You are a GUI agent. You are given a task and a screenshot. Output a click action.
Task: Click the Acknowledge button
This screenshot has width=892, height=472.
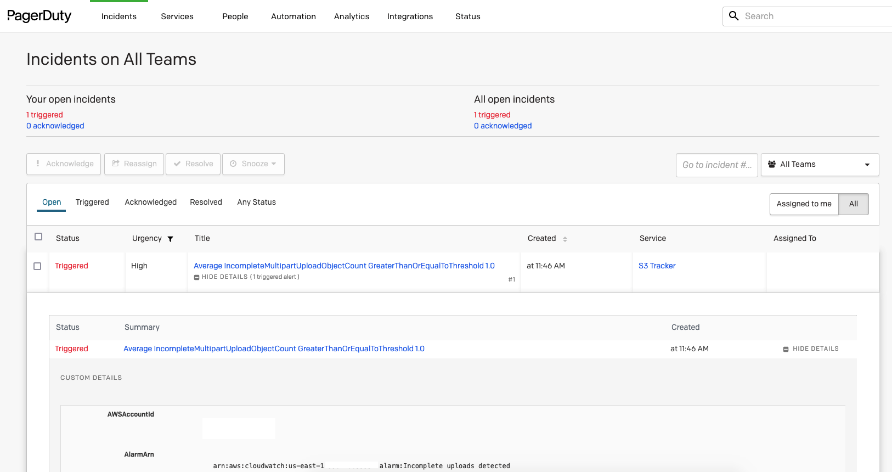point(64,164)
